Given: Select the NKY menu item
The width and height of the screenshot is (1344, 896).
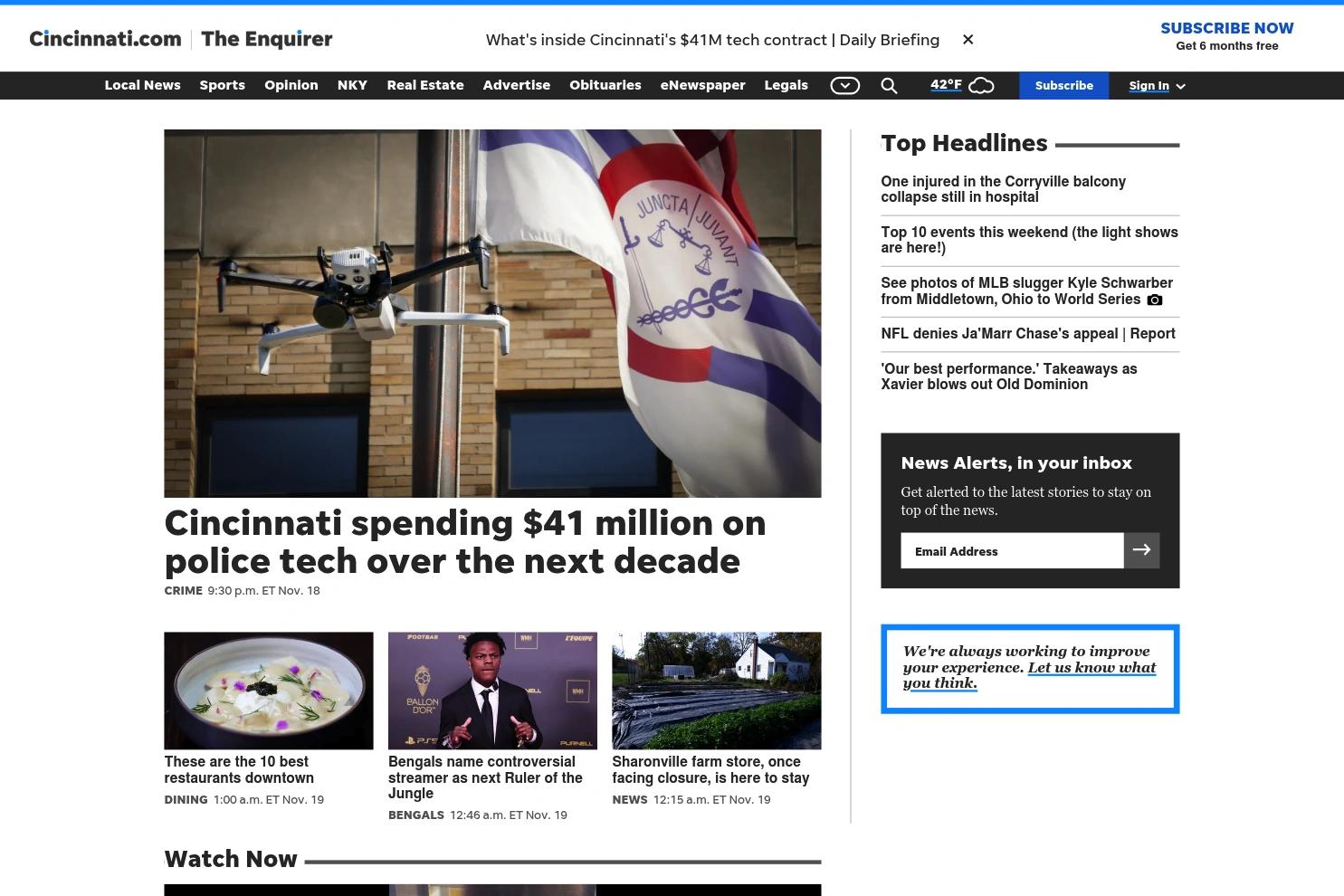Looking at the screenshot, I should (x=352, y=85).
